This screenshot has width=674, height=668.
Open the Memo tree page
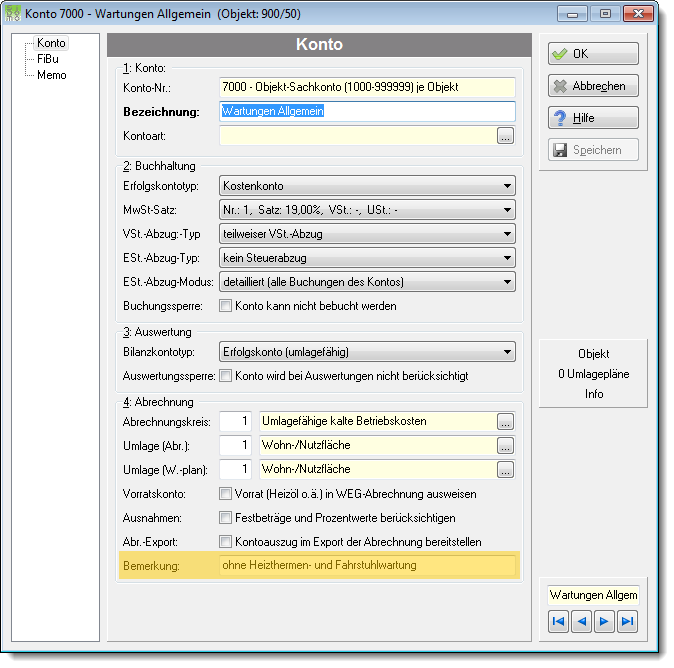click(52, 75)
